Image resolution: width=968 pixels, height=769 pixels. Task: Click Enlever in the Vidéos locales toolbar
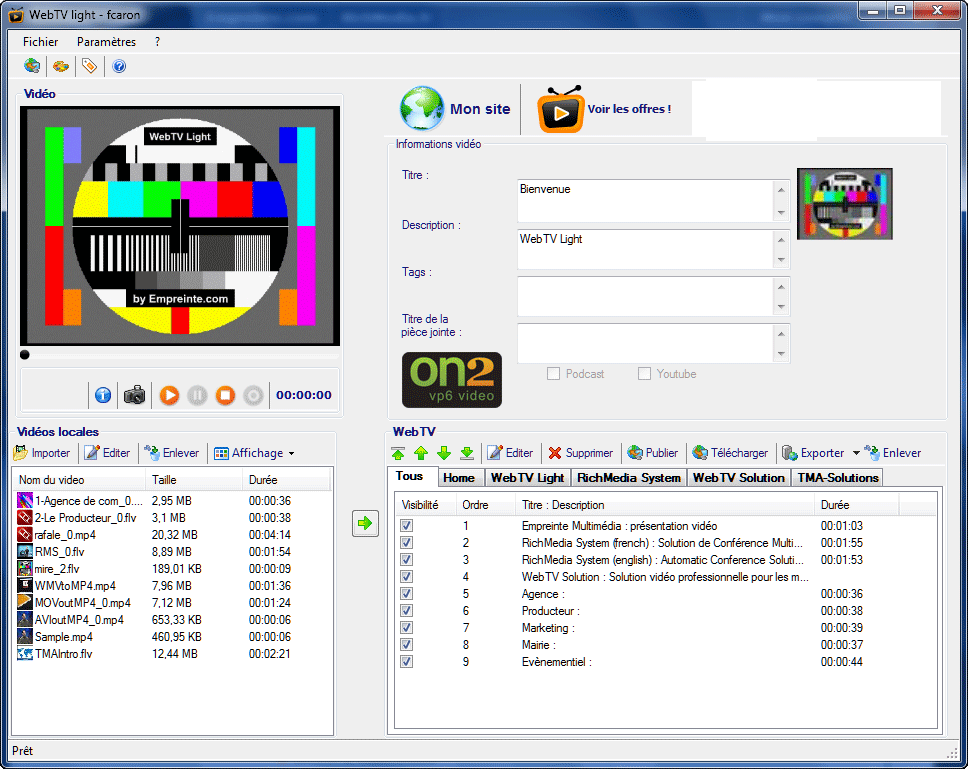tap(172, 453)
